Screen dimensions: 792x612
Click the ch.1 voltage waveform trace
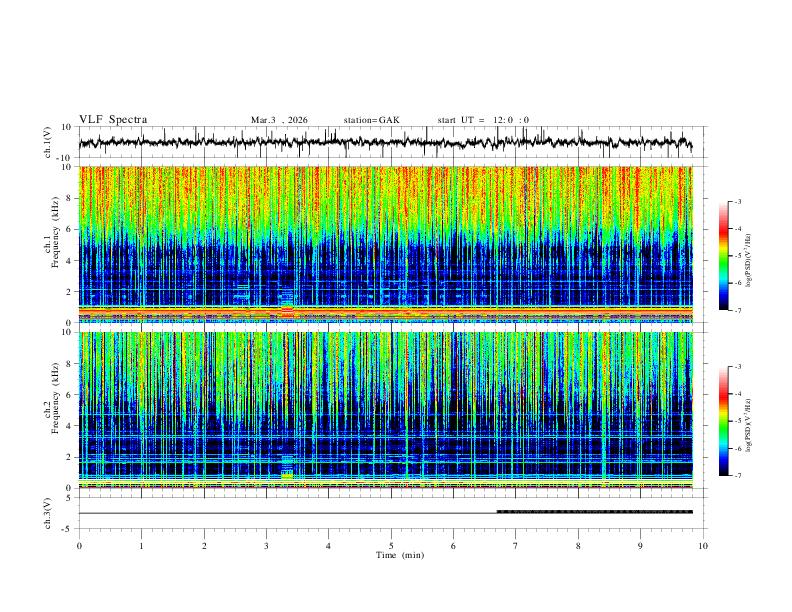385,142
